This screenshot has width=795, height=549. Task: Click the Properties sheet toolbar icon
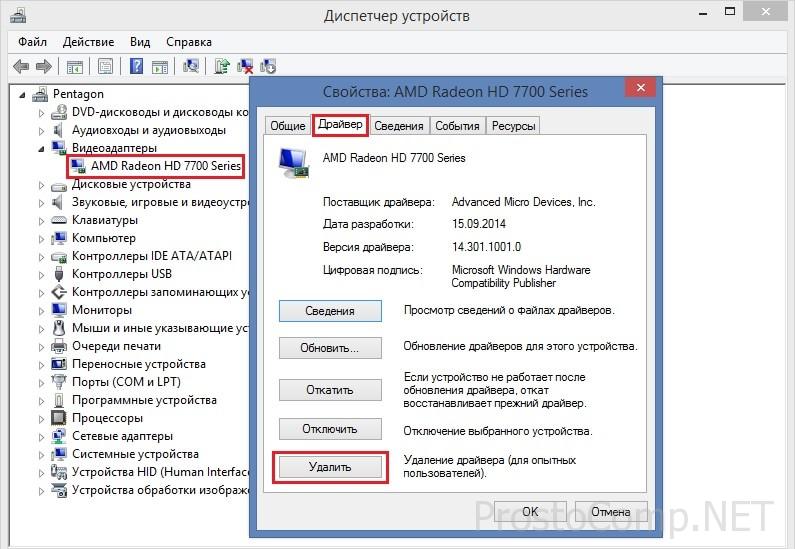[105, 66]
